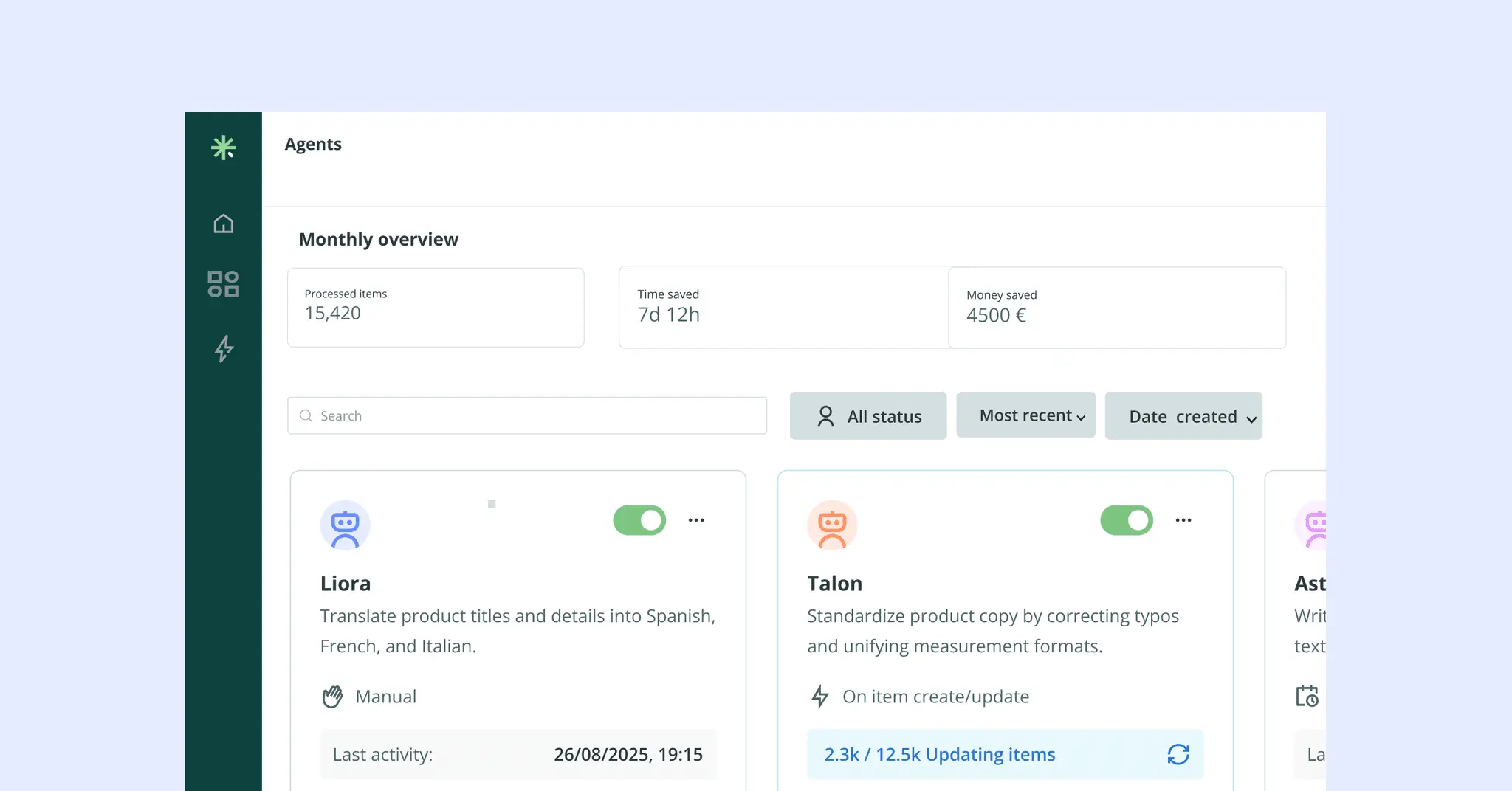Click Talon's orange robot avatar

[x=832, y=525]
